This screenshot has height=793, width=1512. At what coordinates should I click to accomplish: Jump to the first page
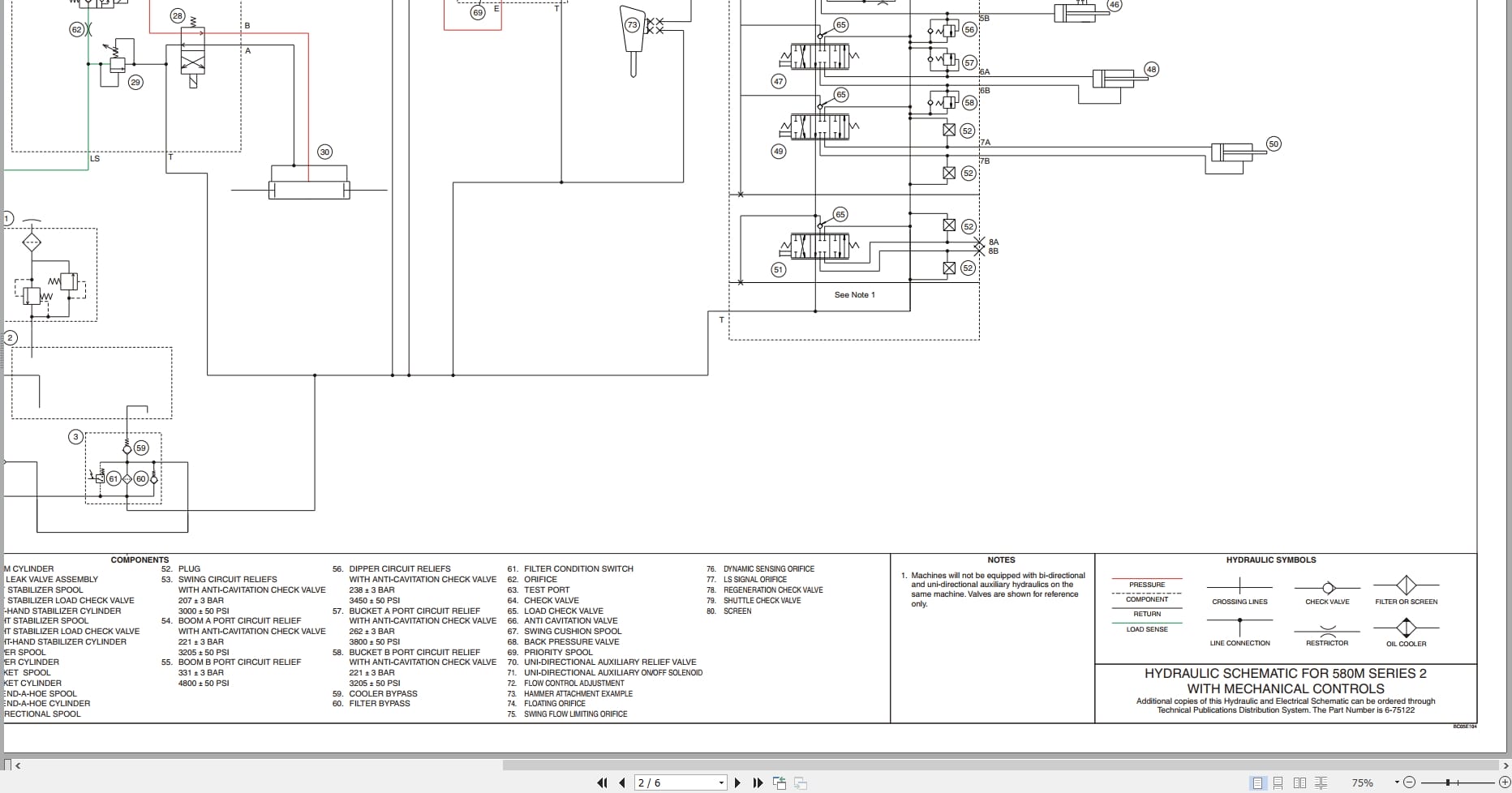click(602, 782)
